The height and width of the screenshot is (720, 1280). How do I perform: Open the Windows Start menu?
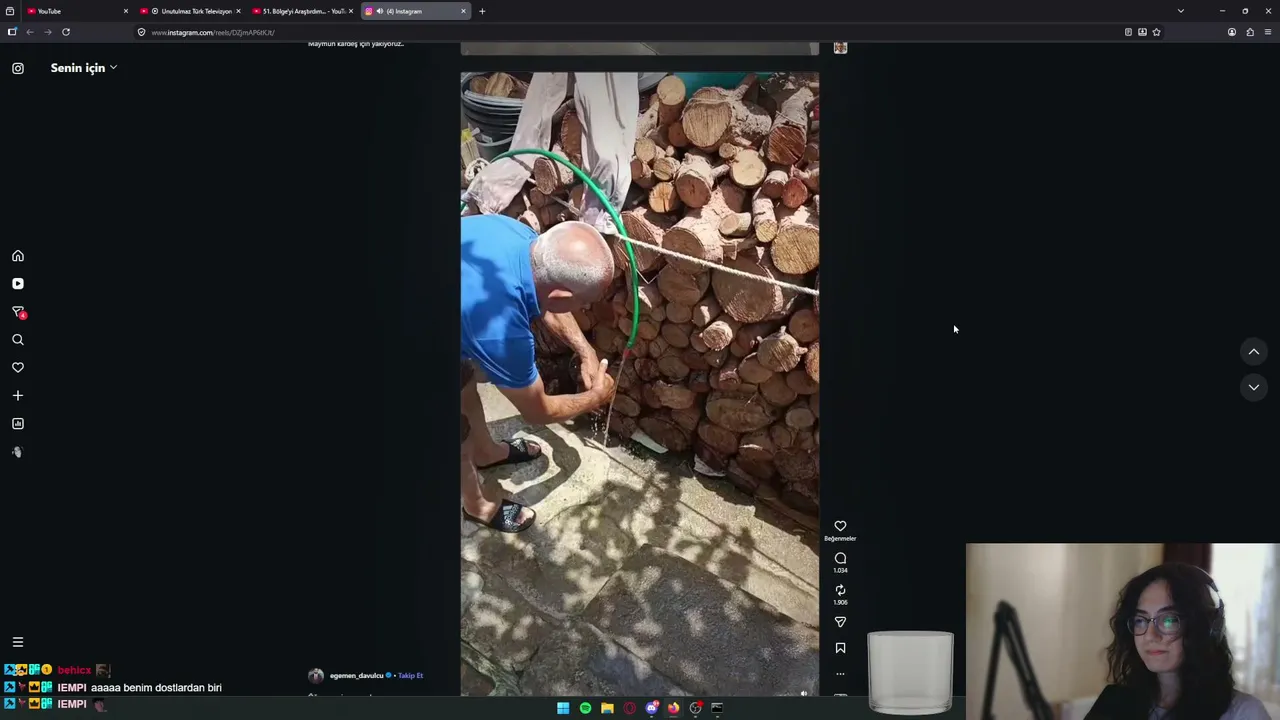563,708
